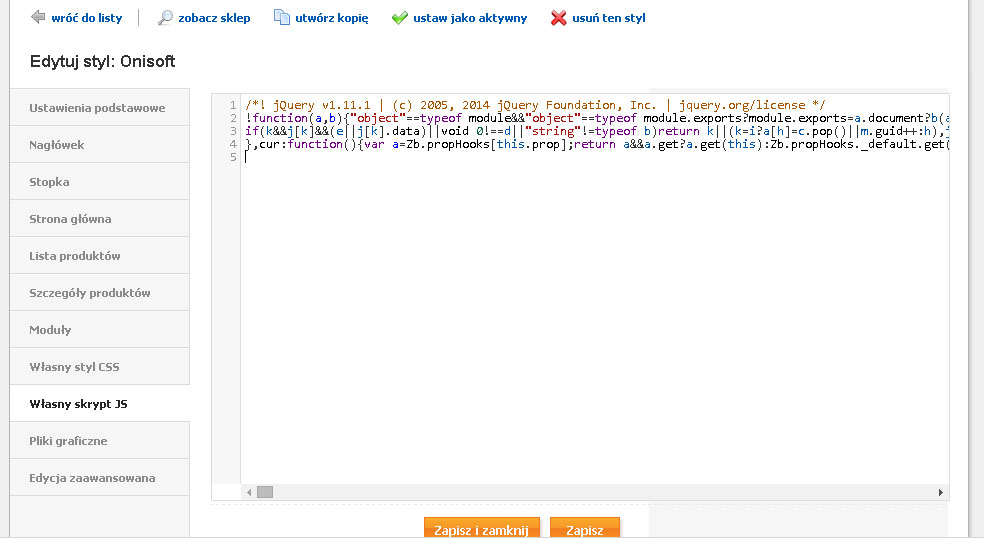Viewport: 984px width, 538px height.
Task: Click the 'Zapisz' button
Action: tap(584, 529)
